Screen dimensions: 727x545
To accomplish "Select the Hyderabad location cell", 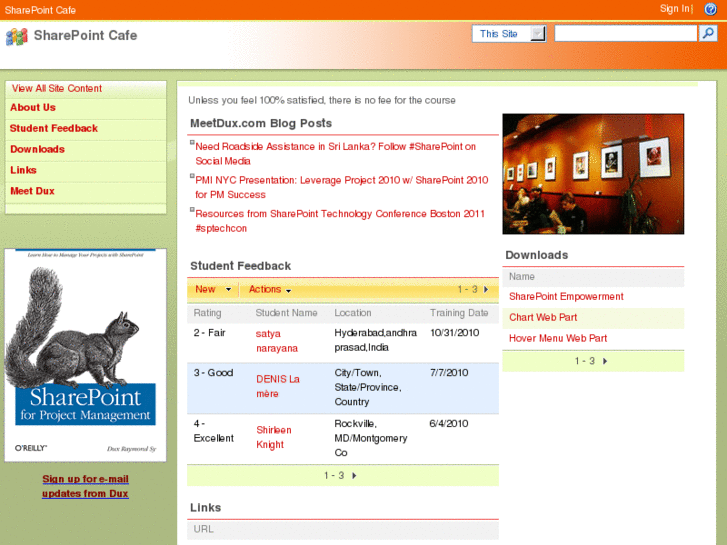I will [376, 340].
